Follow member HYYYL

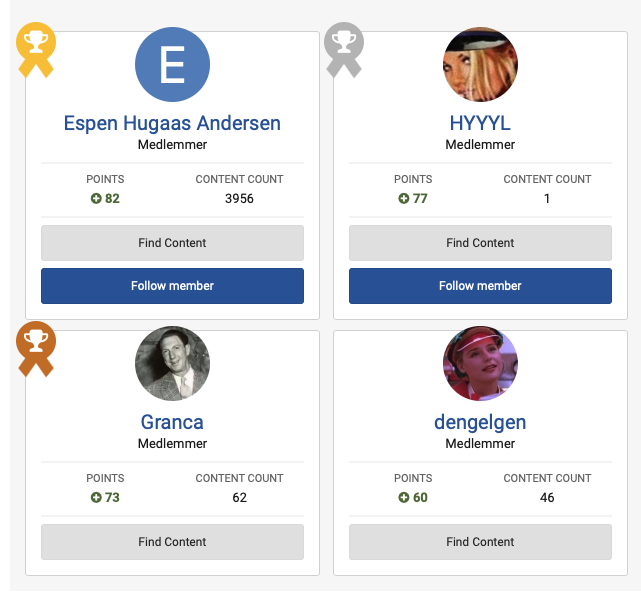[480, 286]
